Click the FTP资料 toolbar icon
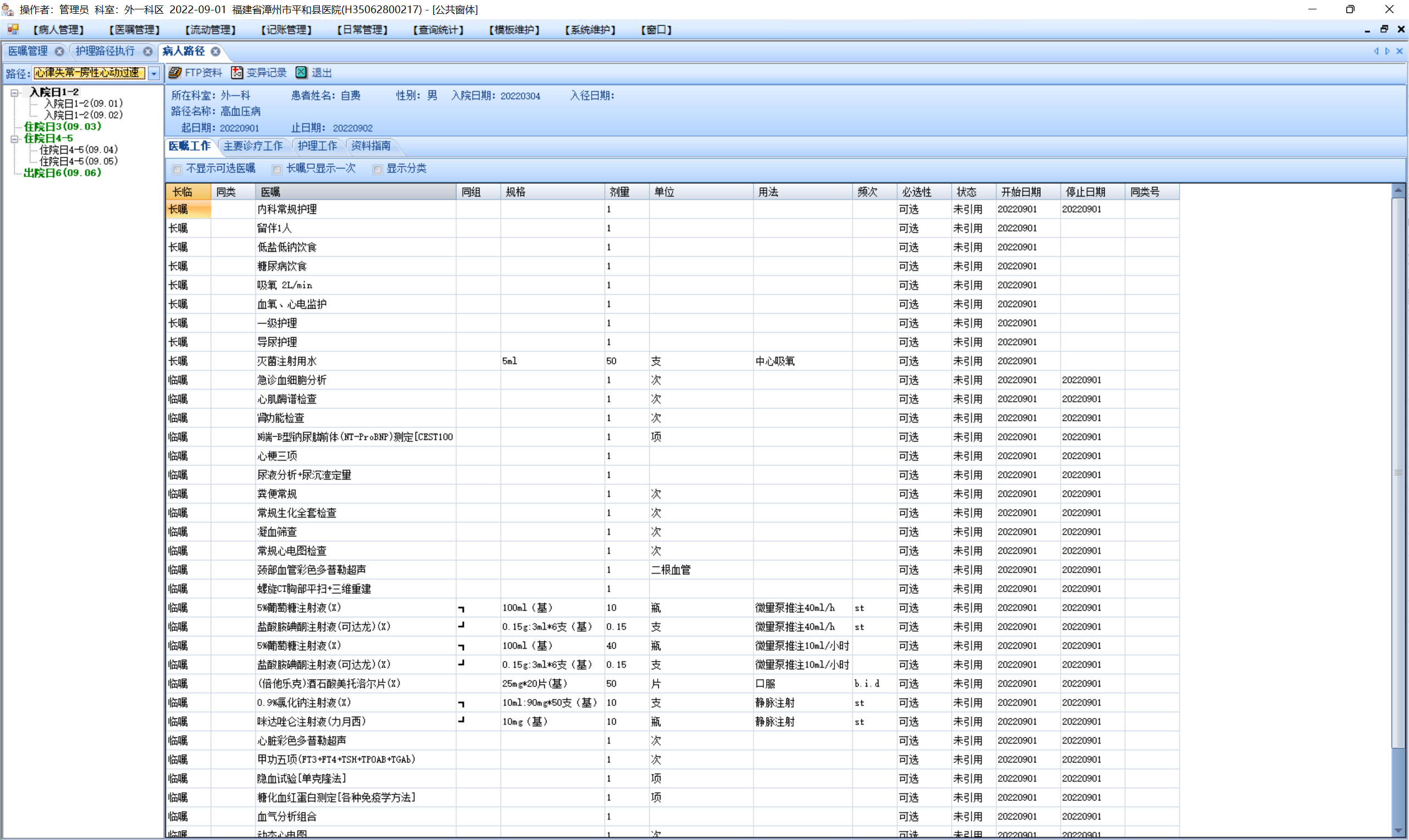This screenshot has height=840, width=1409. coord(175,73)
